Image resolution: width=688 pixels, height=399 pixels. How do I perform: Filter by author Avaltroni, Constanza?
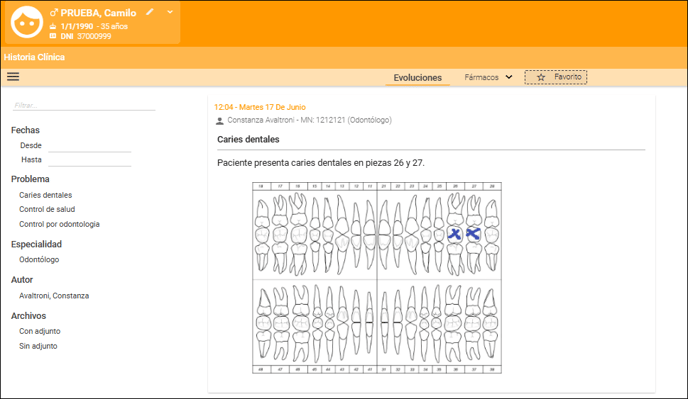click(54, 296)
